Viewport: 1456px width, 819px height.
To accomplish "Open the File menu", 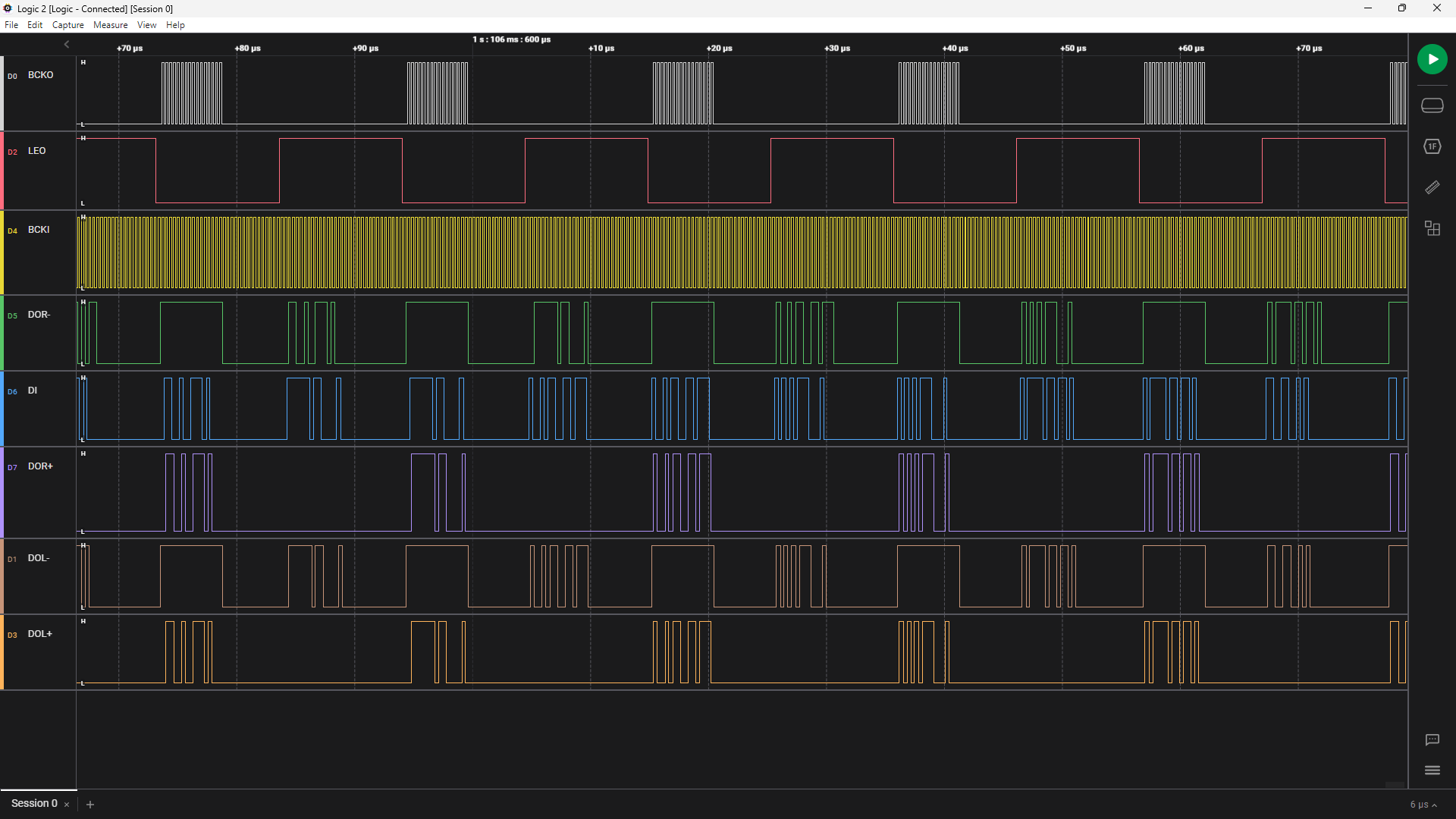I will point(11,25).
